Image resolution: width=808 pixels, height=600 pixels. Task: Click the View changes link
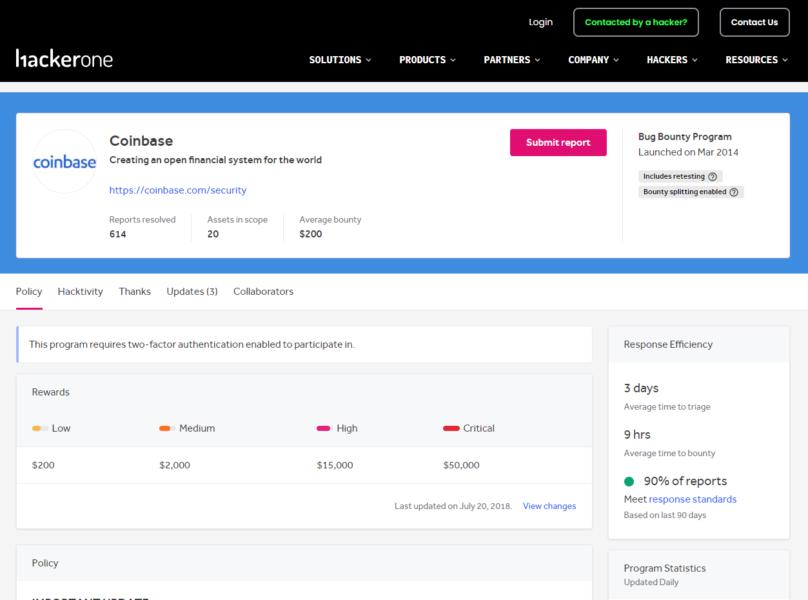(549, 506)
